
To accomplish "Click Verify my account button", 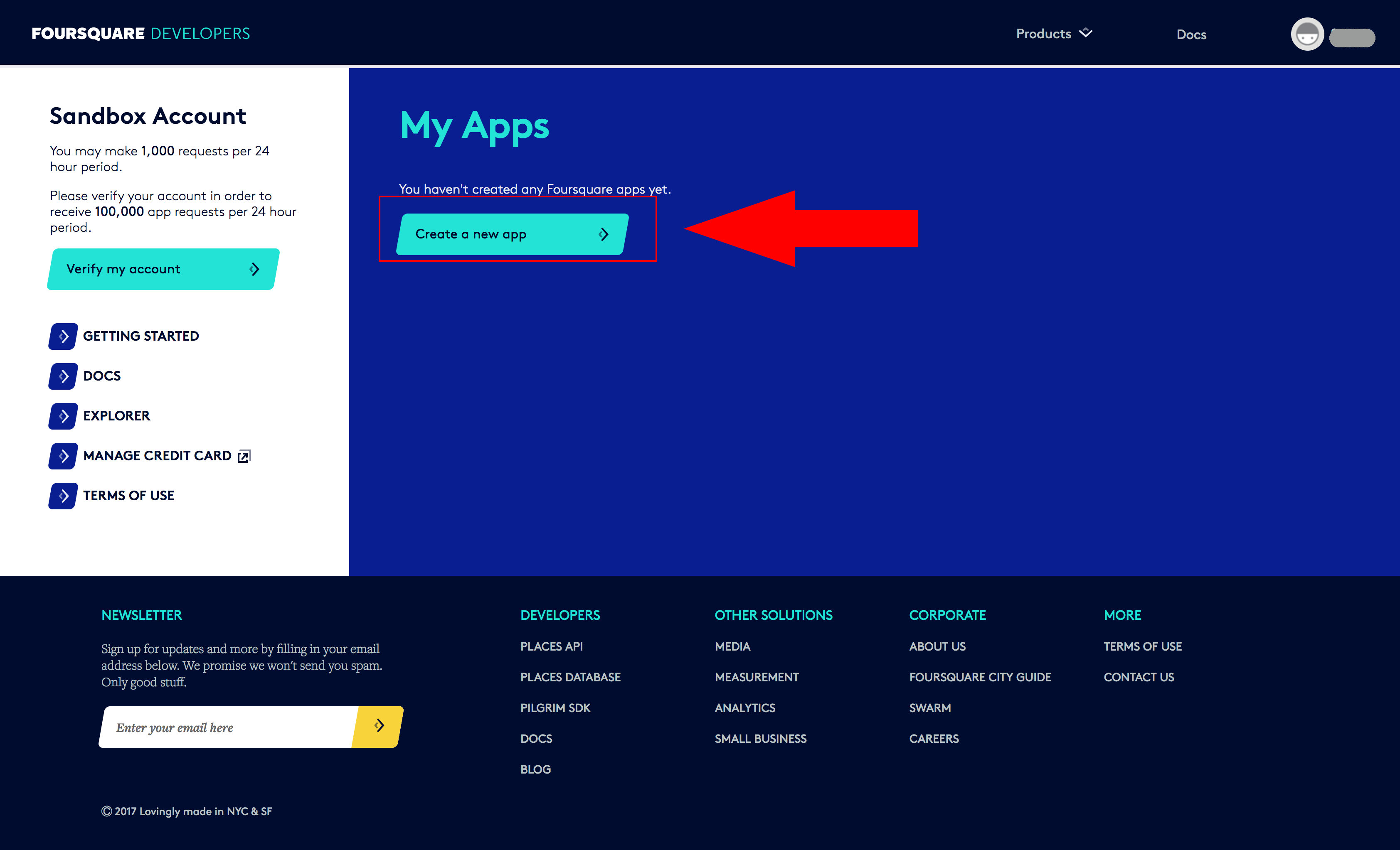I will pyautogui.click(x=163, y=268).
